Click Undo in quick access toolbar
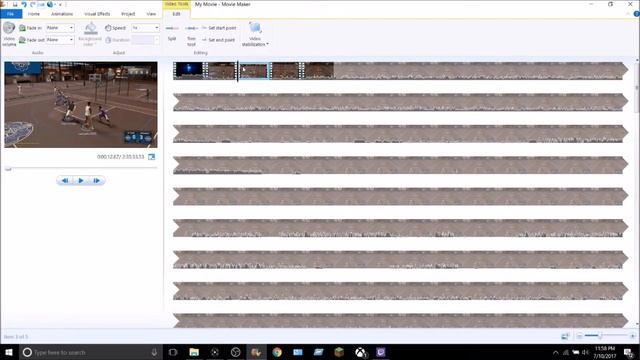Viewport: 640px width, 360px height. [x=24, y=4]
